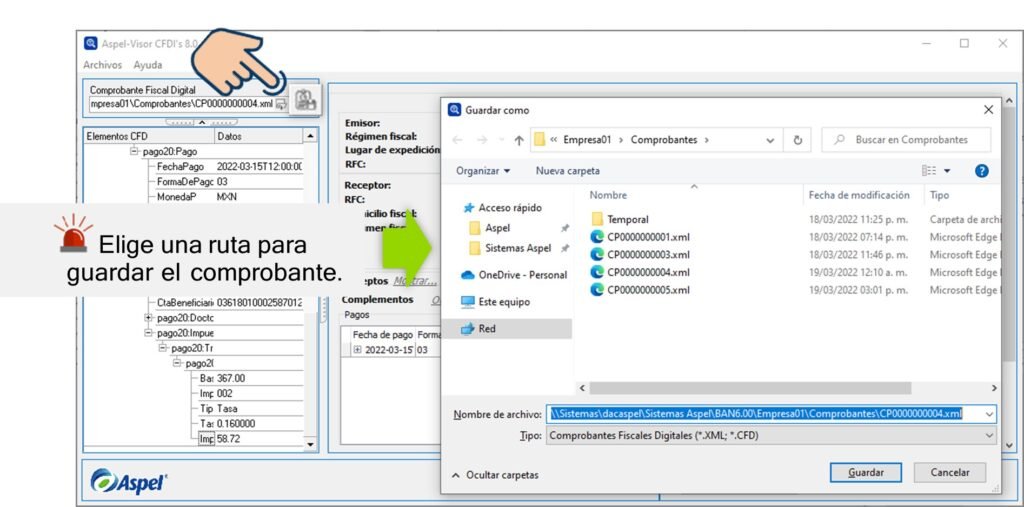This screenshot has width=1024, height=507.
Task: Select the Temporal folder
Action: [620, 220]
